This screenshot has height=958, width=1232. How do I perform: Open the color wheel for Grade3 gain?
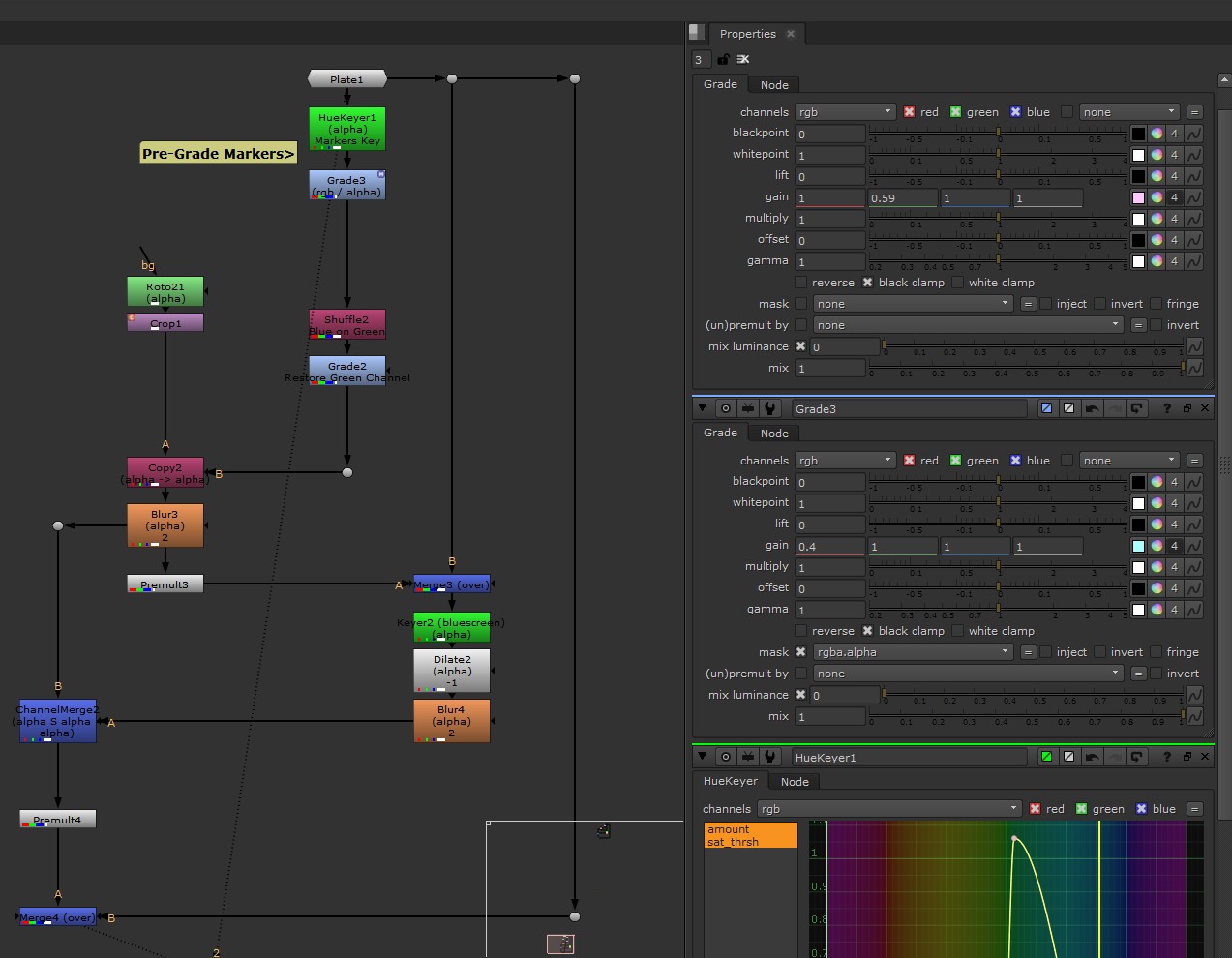click(x=1157, y=546)
